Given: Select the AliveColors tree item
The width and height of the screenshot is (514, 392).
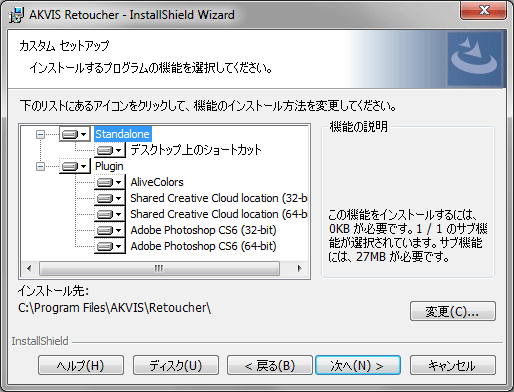Looking at the screenshot, I should [157, 182].
